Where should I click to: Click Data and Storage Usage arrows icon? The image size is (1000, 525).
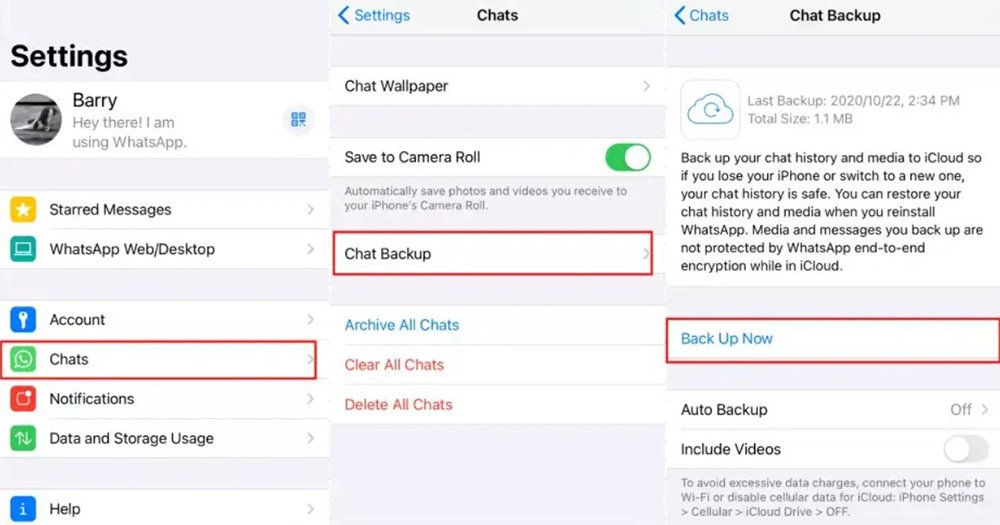23,438
